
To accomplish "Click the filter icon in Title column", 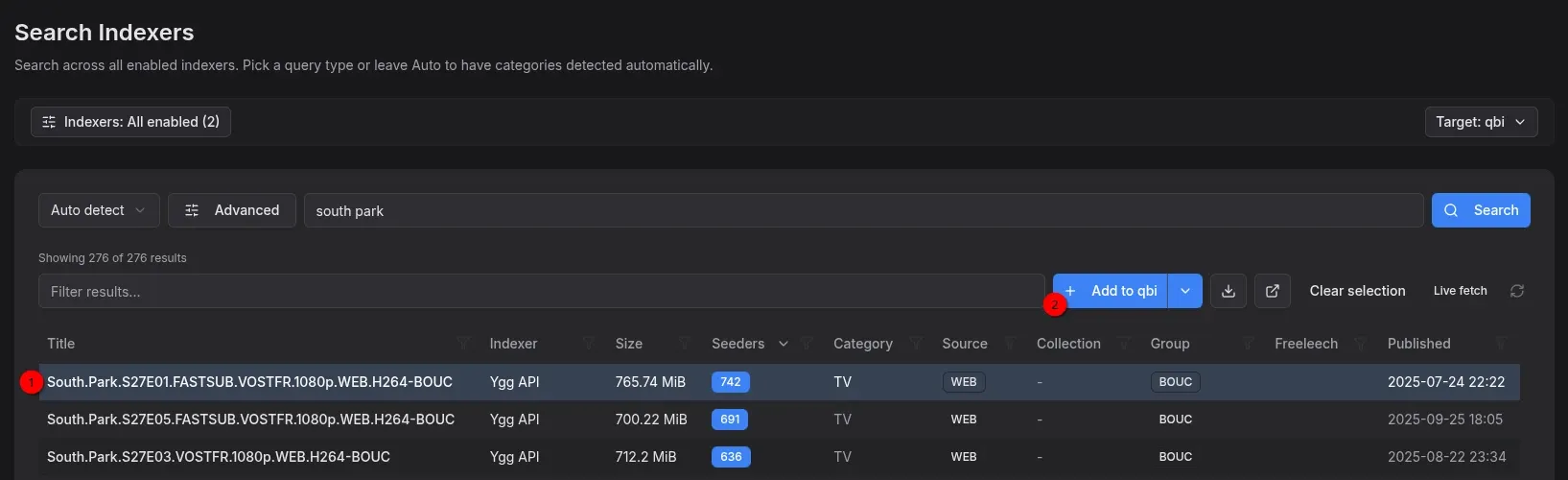I will coord(464,344).
